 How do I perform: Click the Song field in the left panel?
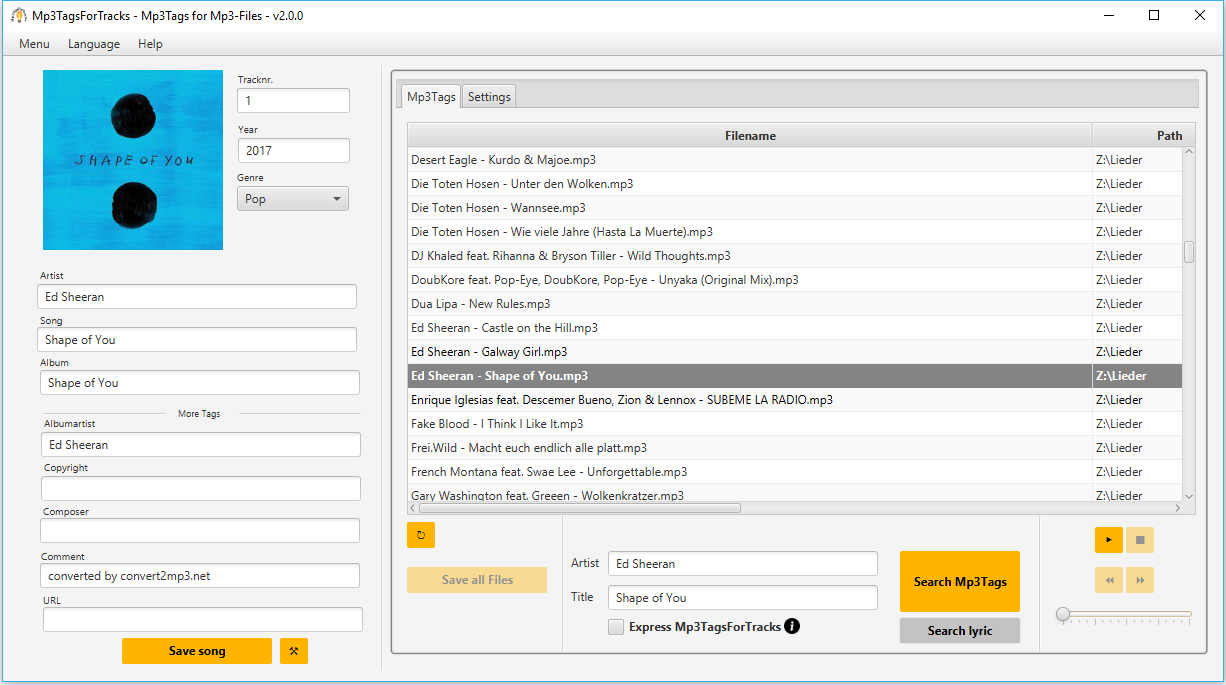(x=197, y=340)
